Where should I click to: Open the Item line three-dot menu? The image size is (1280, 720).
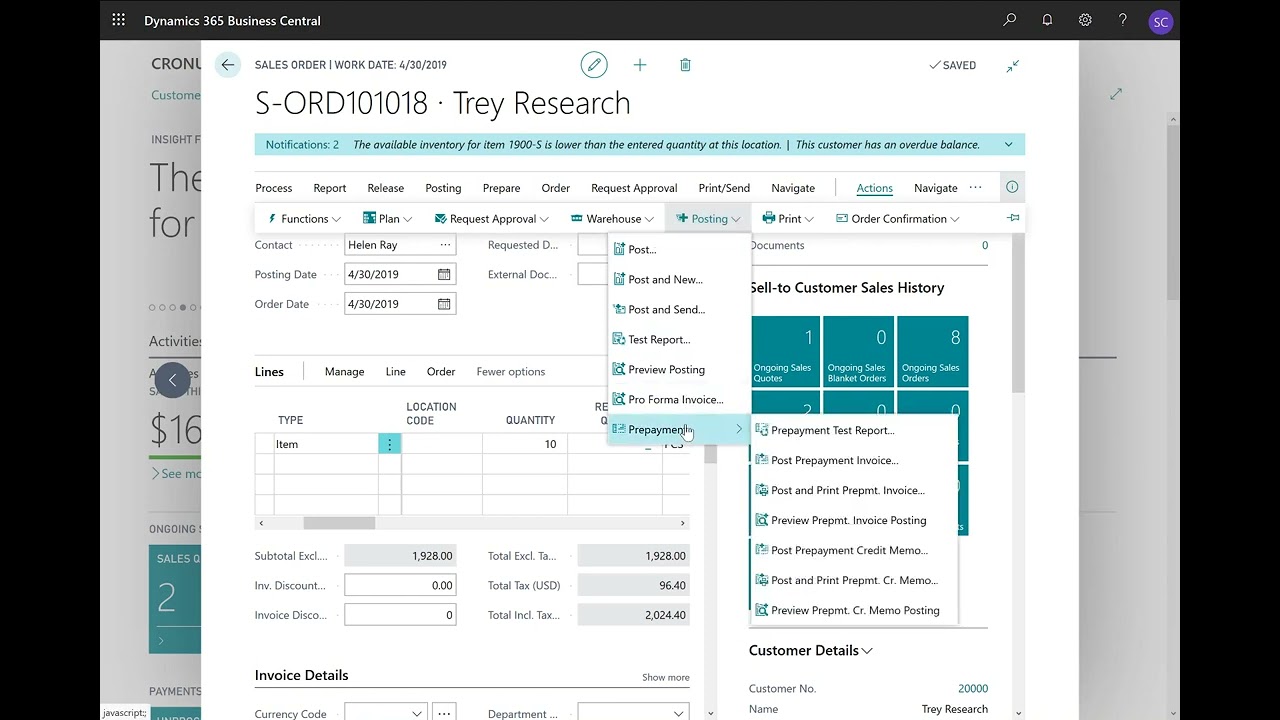click(x=390, y=444)
